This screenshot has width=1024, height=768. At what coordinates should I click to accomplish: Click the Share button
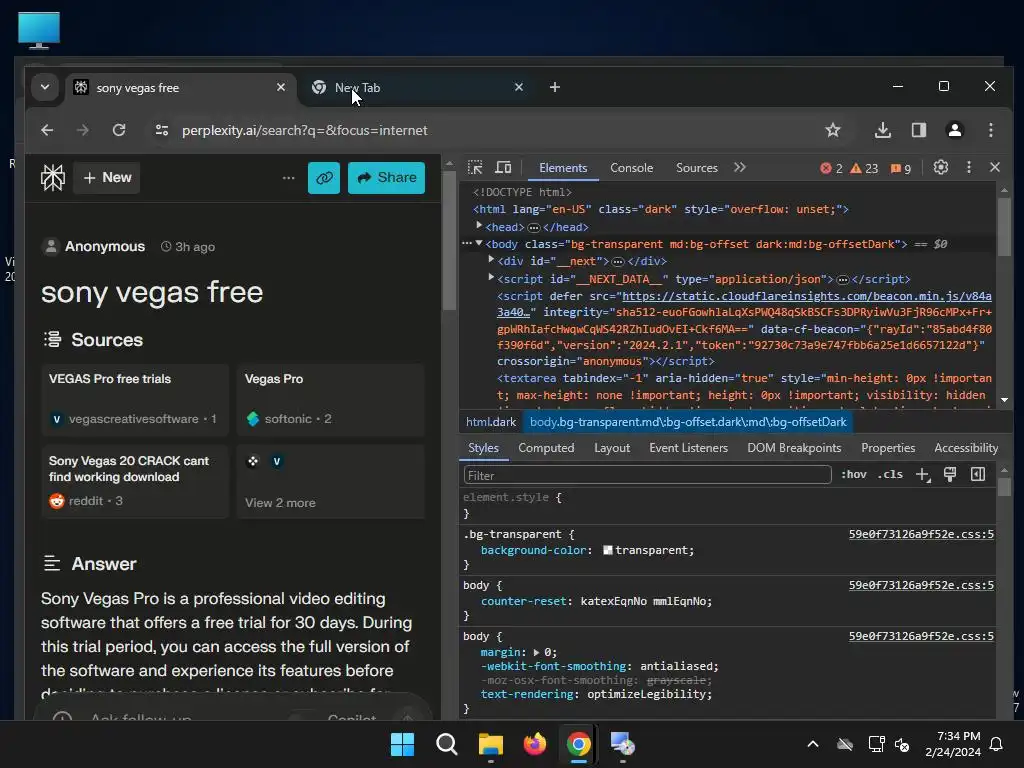click(x=387, y=178)
